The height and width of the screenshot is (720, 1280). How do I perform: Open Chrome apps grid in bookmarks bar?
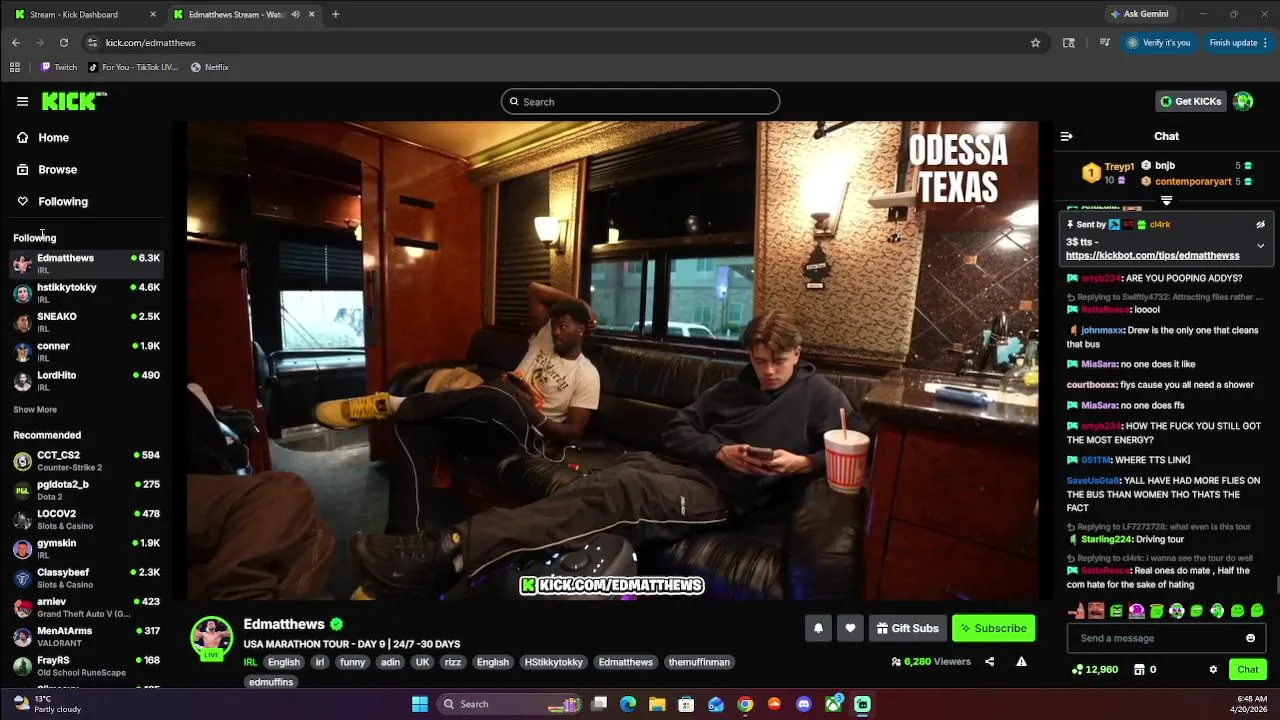point(15,67)
